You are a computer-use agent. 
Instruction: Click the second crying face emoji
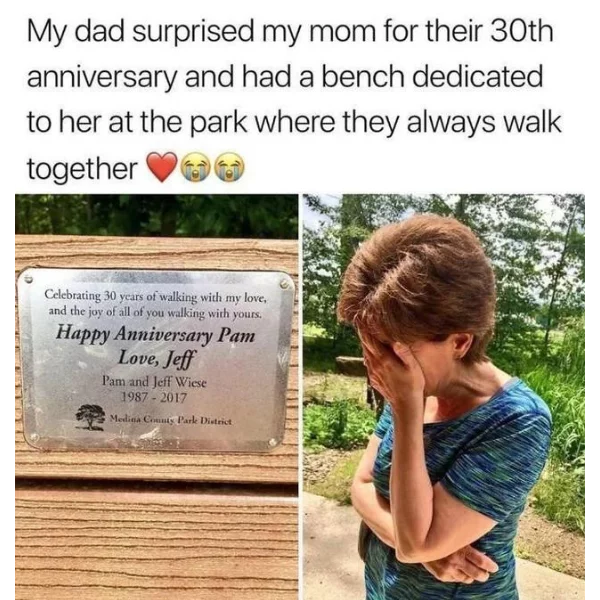(x=230, y=167)
